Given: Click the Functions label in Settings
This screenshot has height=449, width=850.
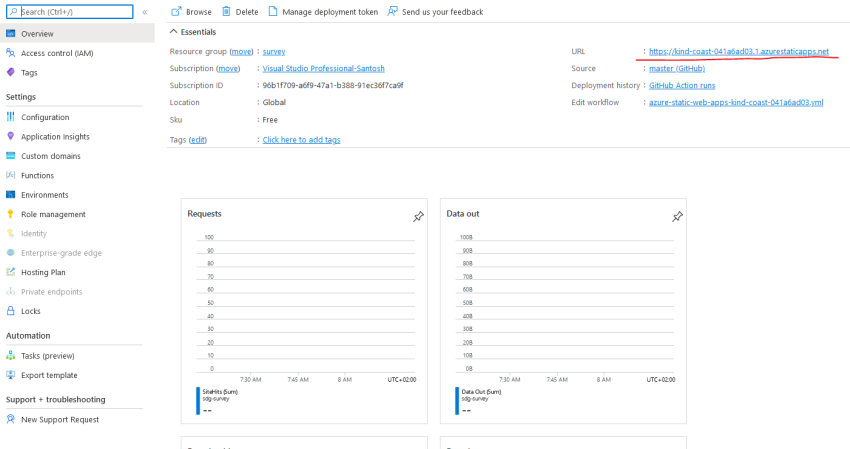Looking at the screenshot, I should (x=37, y=175).
